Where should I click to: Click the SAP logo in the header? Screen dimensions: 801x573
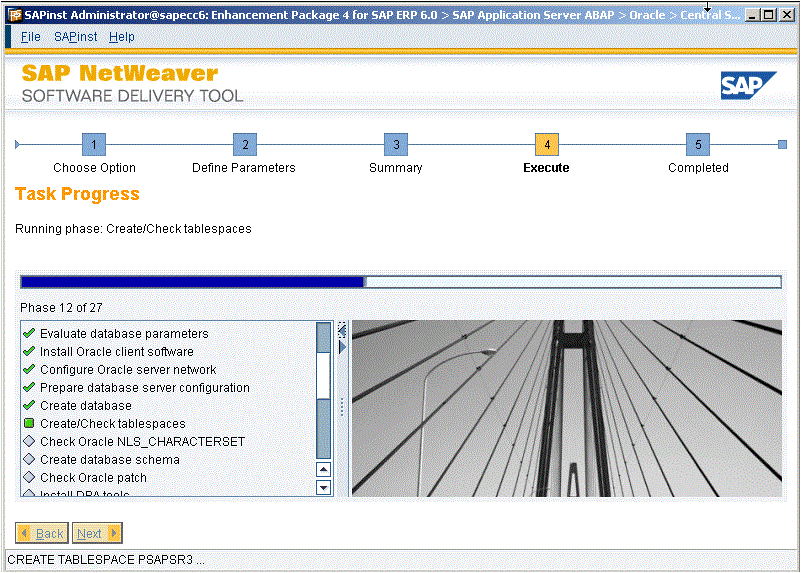pos(748,86)
